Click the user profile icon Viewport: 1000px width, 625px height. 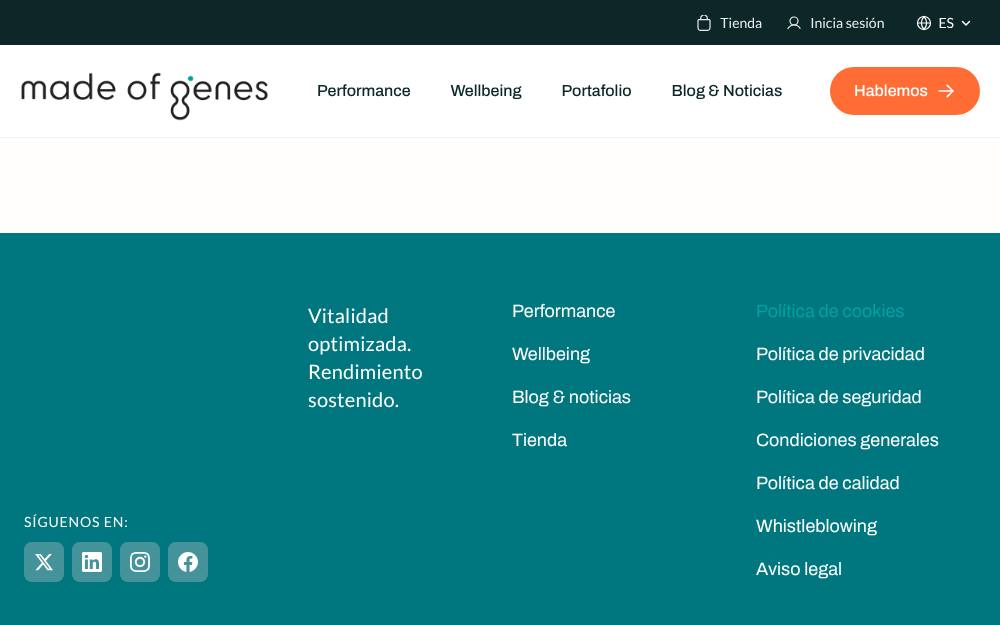click(793, 23)
